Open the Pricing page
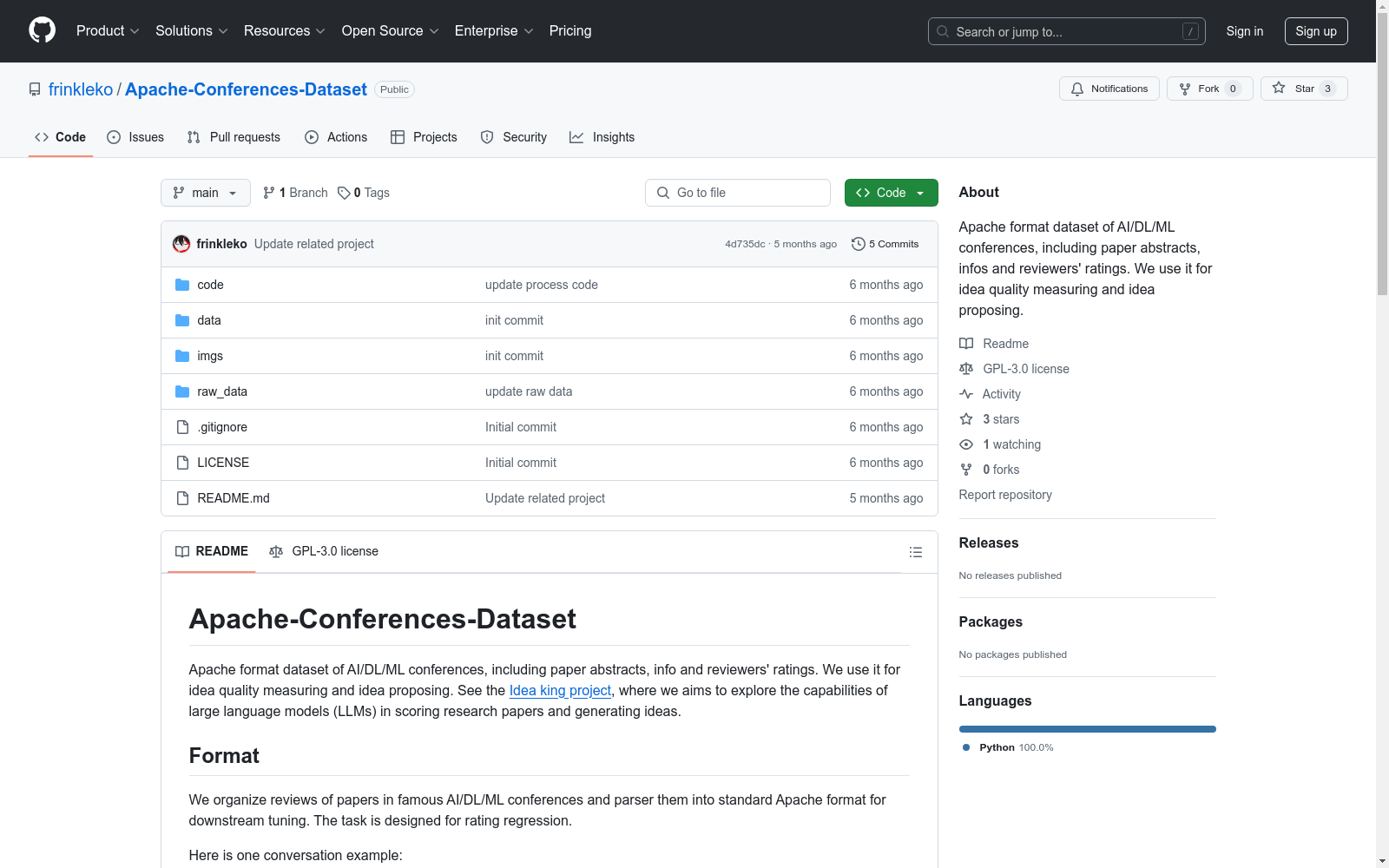 click(570, 30)
